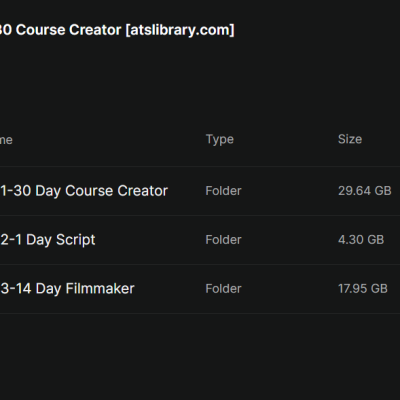Click Folder type in the Day Script row
The width and height of the screenshot is (400, 400).
click(x=223, y=240)
